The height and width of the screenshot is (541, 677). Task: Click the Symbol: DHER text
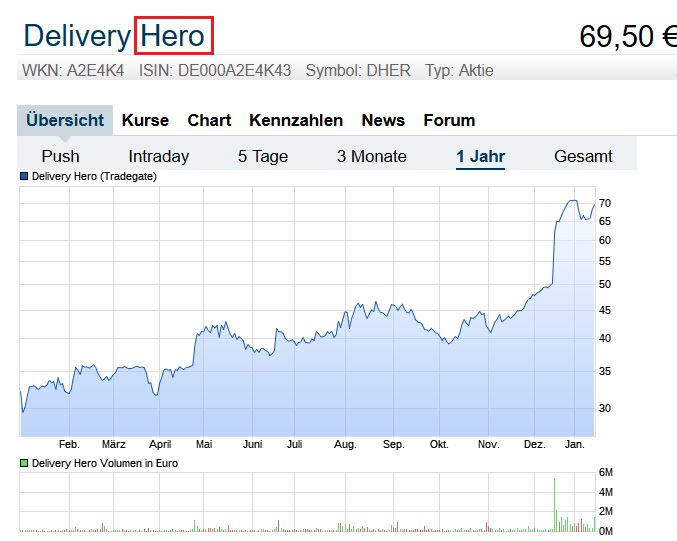(358, 70)
